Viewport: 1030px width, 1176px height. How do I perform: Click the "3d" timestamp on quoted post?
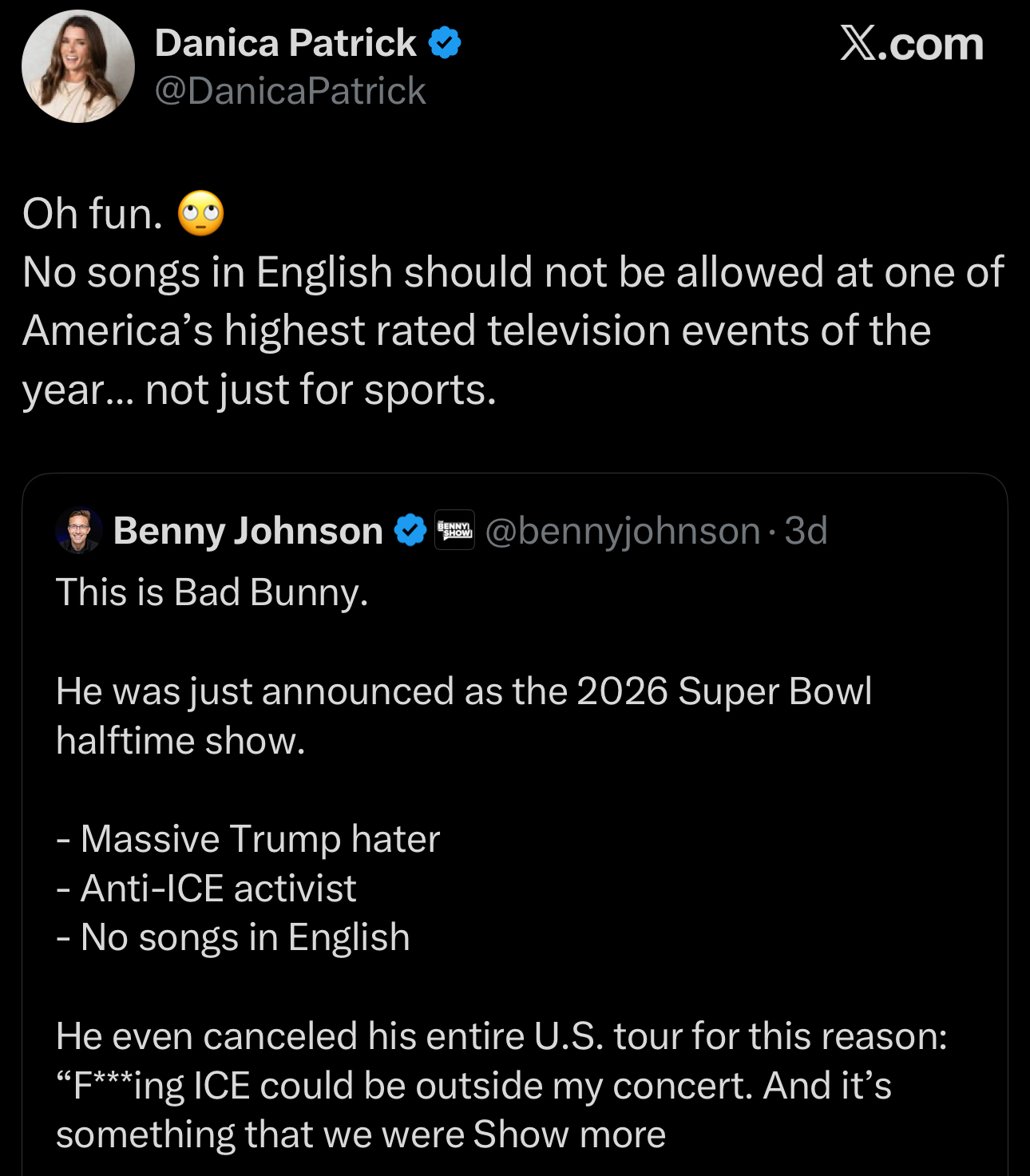point(806,531)
